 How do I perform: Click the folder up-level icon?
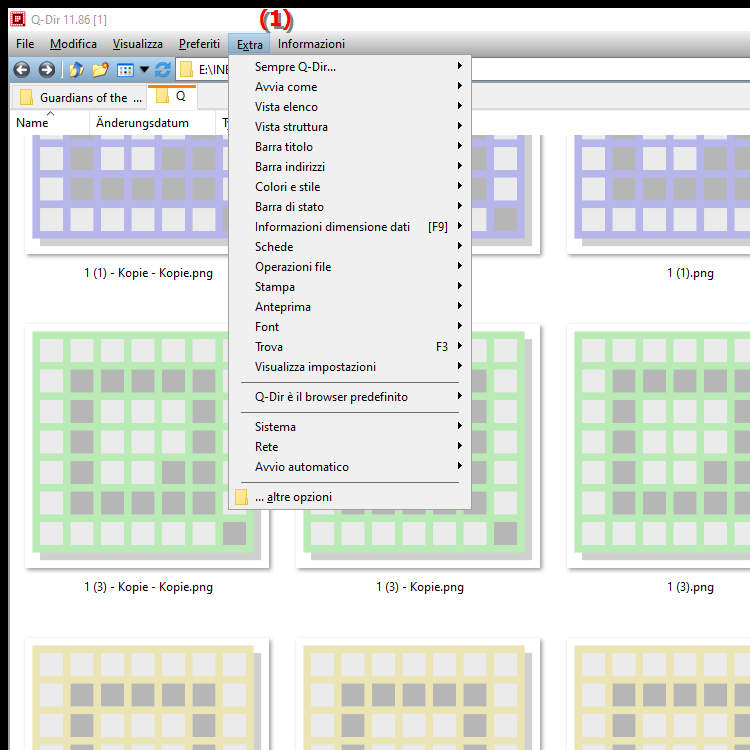tap(76, 70)
